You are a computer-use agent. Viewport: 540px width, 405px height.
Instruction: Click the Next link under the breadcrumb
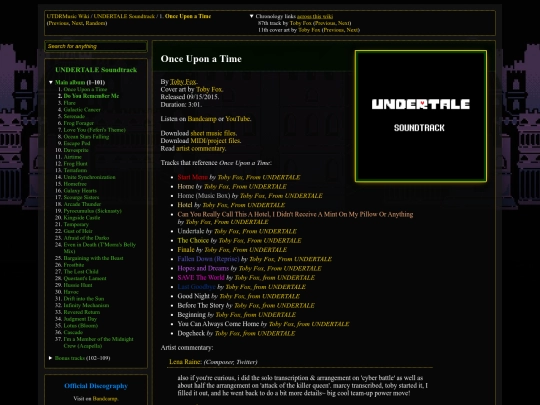[77, 23]
